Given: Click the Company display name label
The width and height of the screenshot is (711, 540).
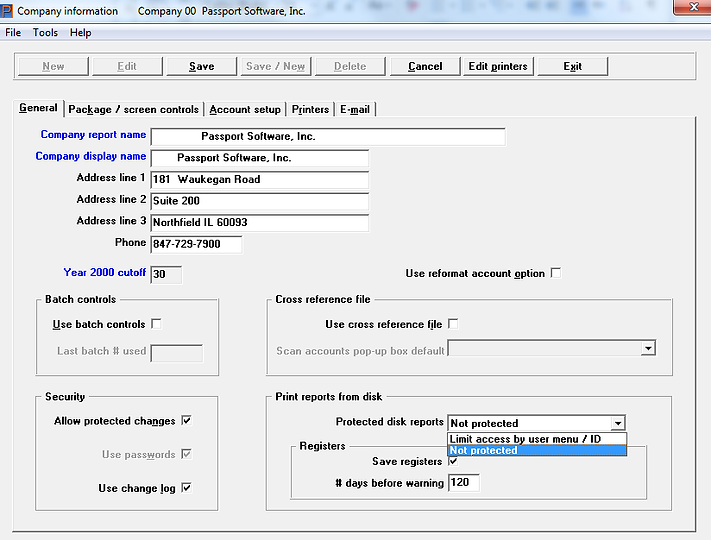Looking at the screenshot, I should click(x=91, y=156).
